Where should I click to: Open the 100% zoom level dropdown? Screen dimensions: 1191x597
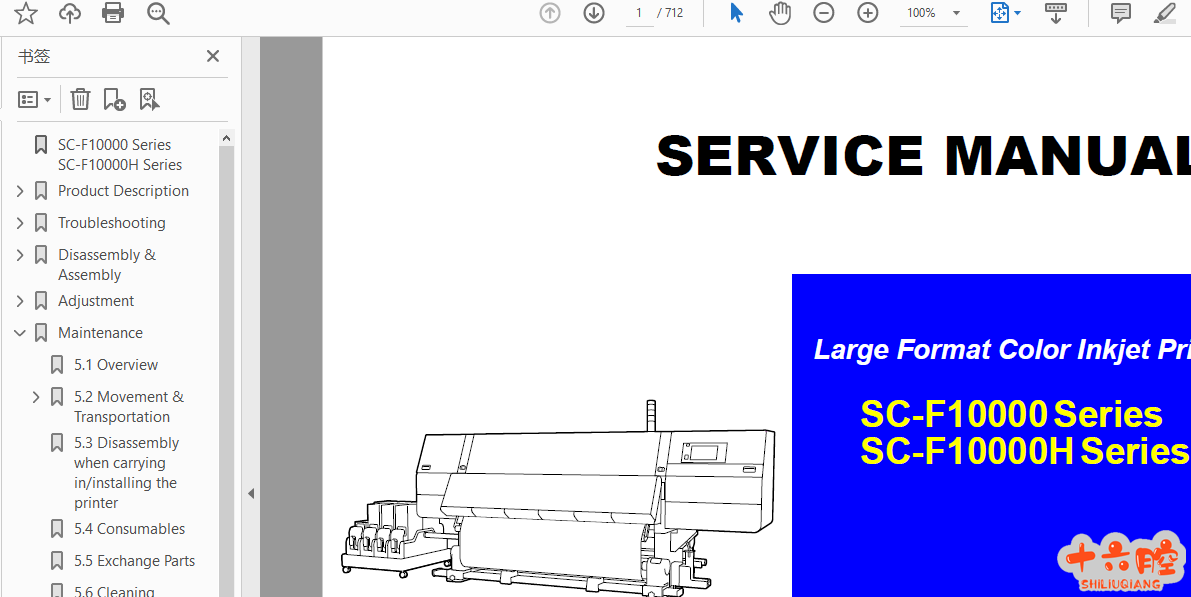[x=956, y=13]
